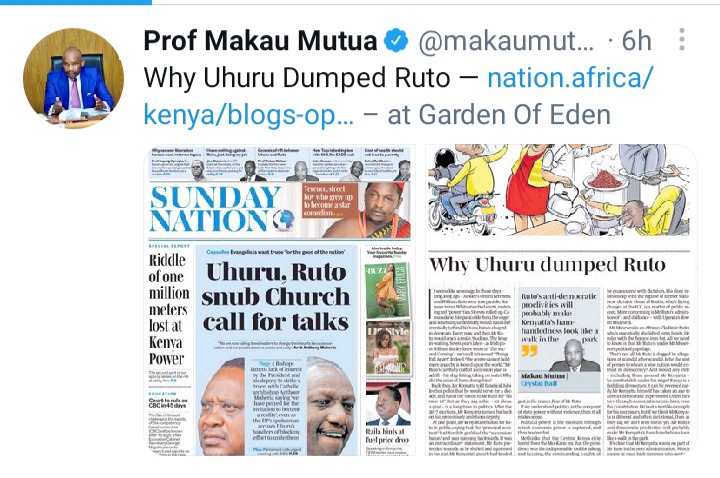Open the Why Uhuru dumped Ruto article image
720x478 pixels.
pos(560,300)
